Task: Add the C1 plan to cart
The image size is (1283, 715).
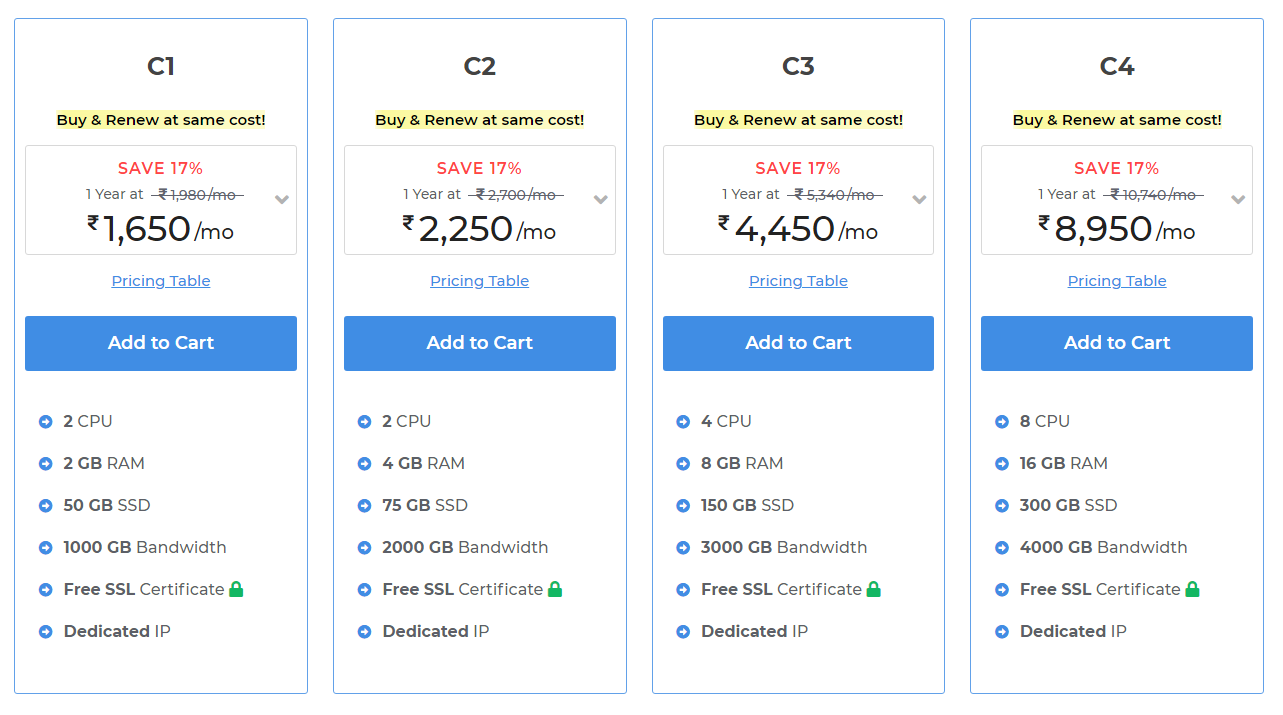Action: [161, 343]
